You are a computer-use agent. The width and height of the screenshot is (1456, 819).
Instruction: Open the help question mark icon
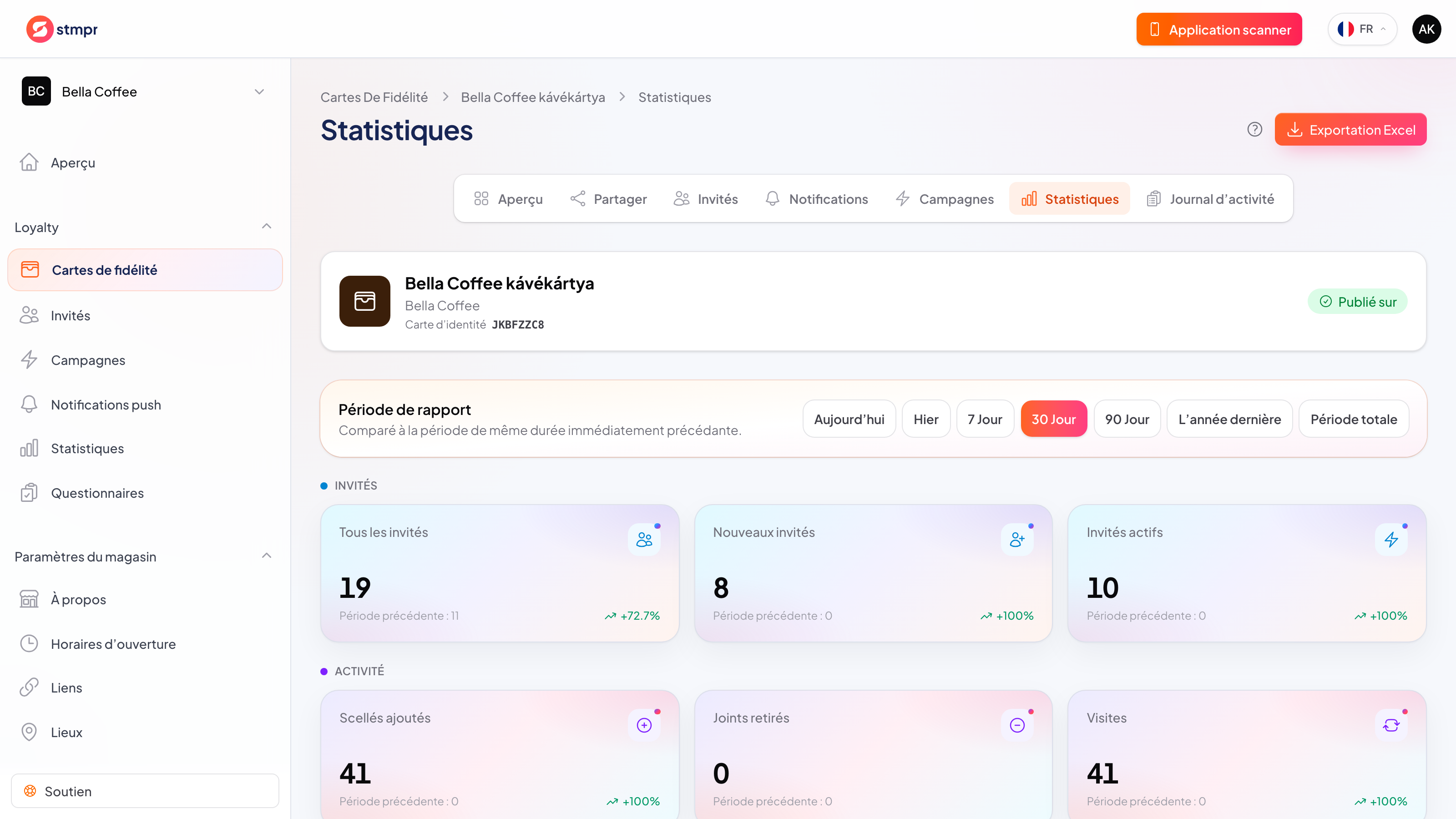coord(1254,129)
